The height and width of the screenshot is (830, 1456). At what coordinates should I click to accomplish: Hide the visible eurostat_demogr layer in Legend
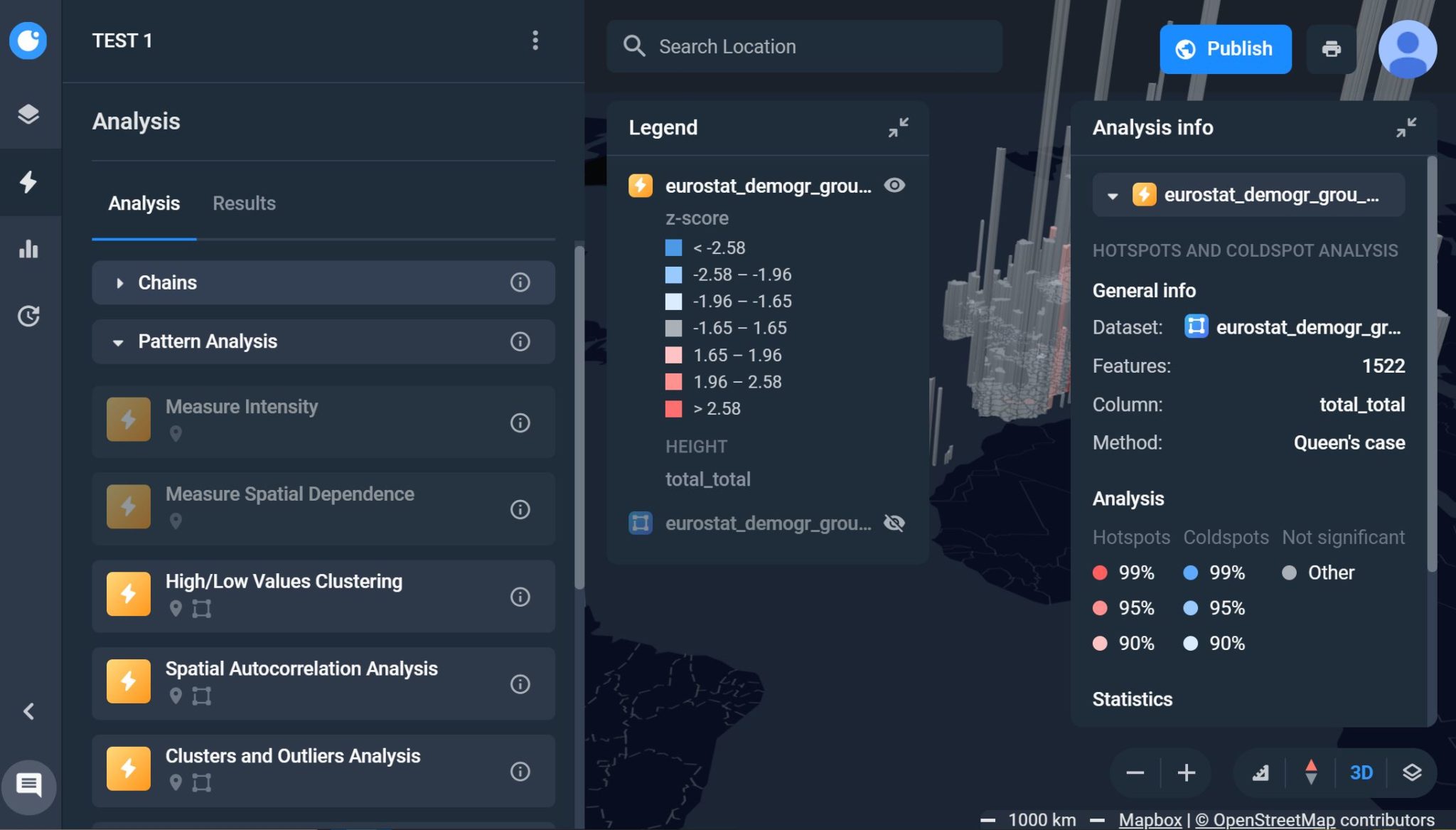894,186
